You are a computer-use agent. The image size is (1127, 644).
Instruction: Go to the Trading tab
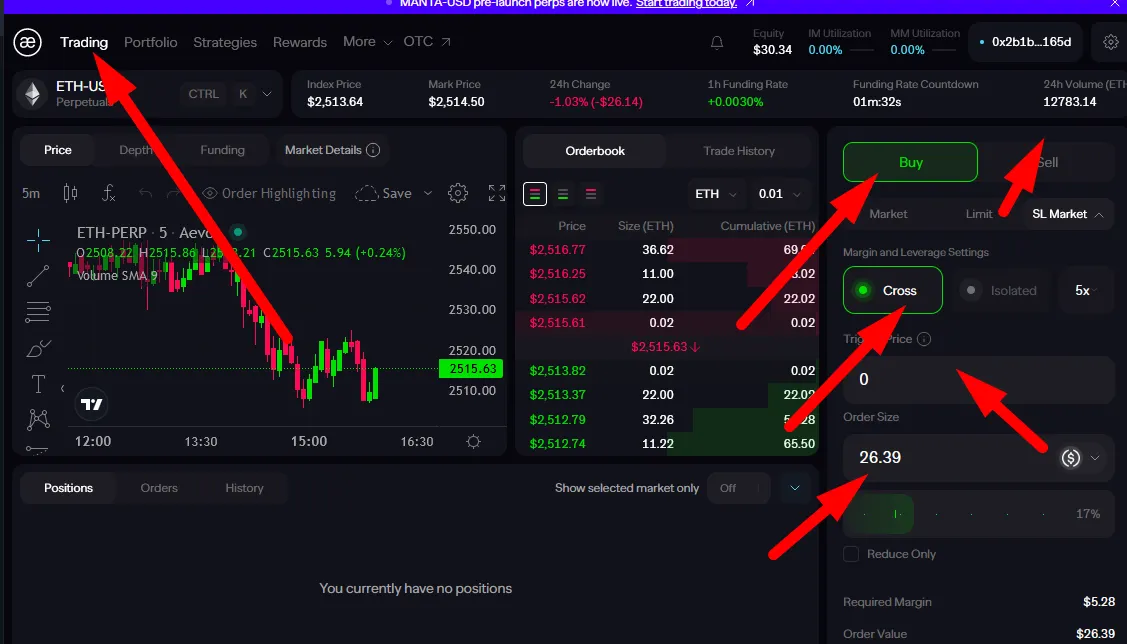pyautogui.click(x=84, y=42)
